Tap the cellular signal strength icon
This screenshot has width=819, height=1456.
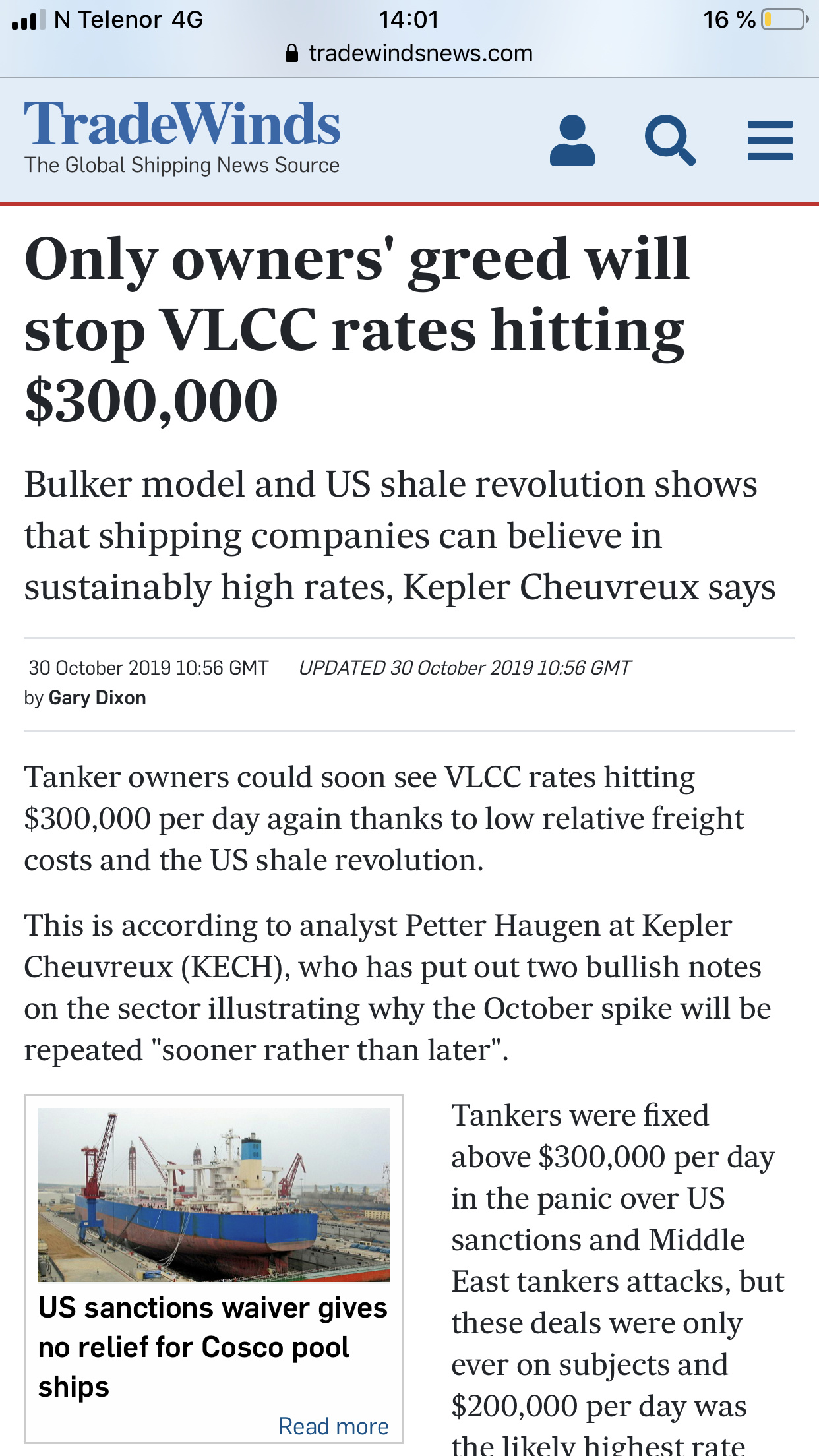coord(28,20)
